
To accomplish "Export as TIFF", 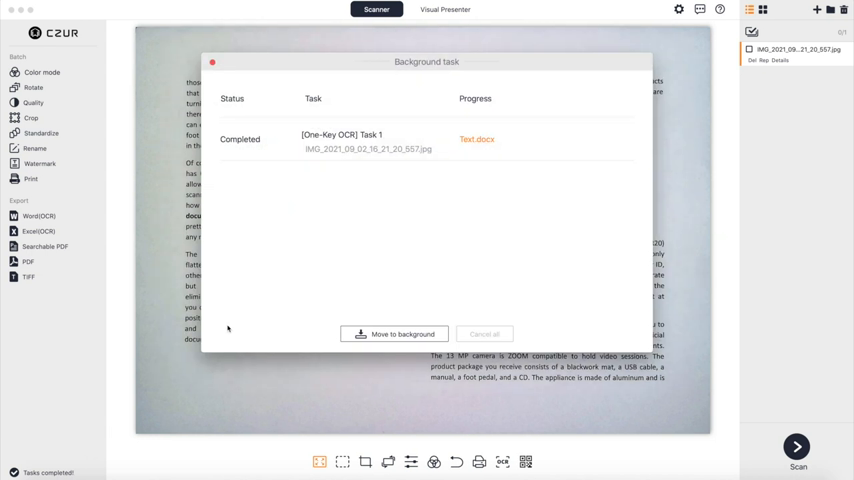I will pos(22,277).
